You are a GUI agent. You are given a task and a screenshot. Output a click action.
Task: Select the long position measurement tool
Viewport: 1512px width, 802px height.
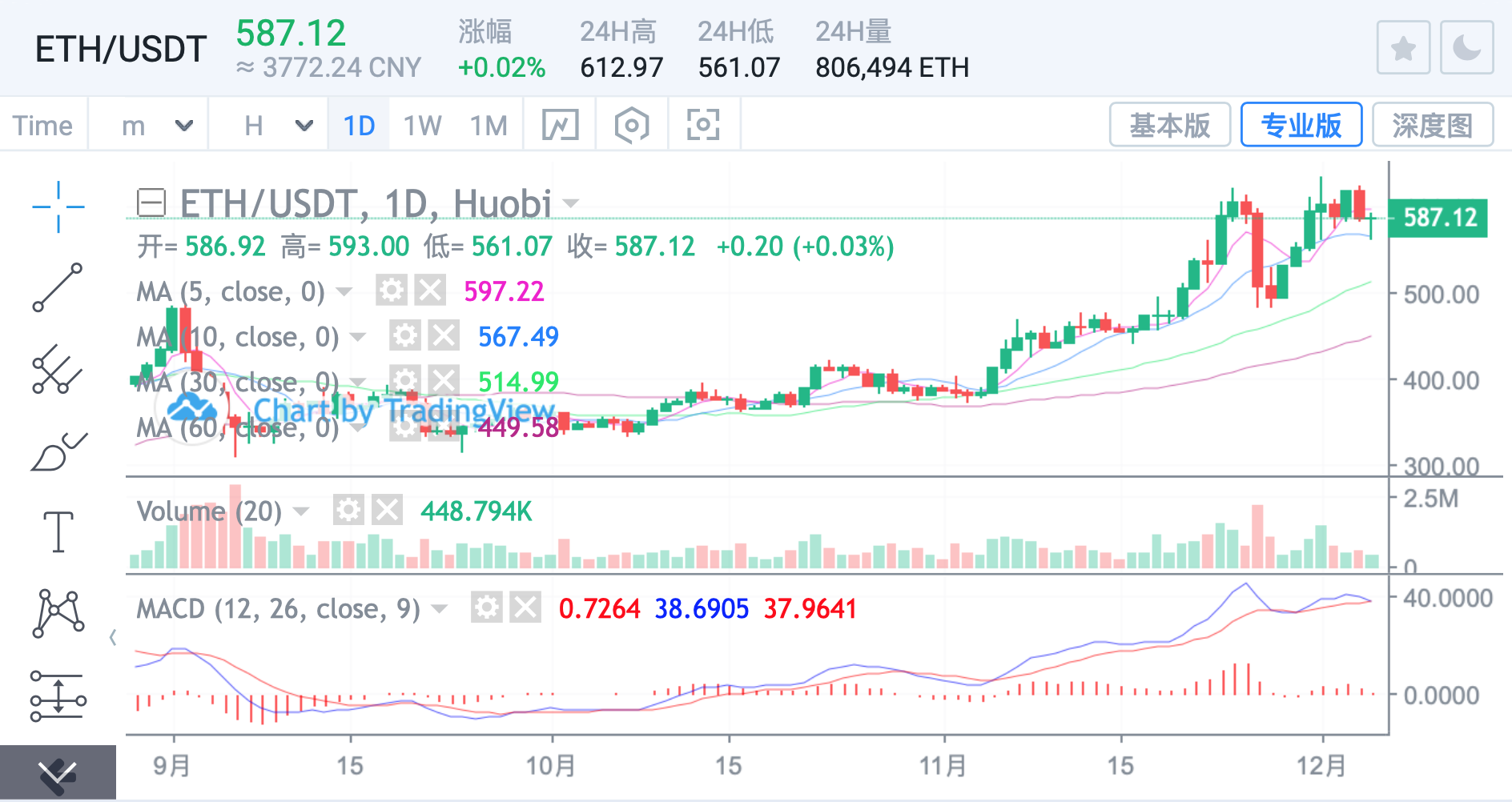[x=58, y=696]
